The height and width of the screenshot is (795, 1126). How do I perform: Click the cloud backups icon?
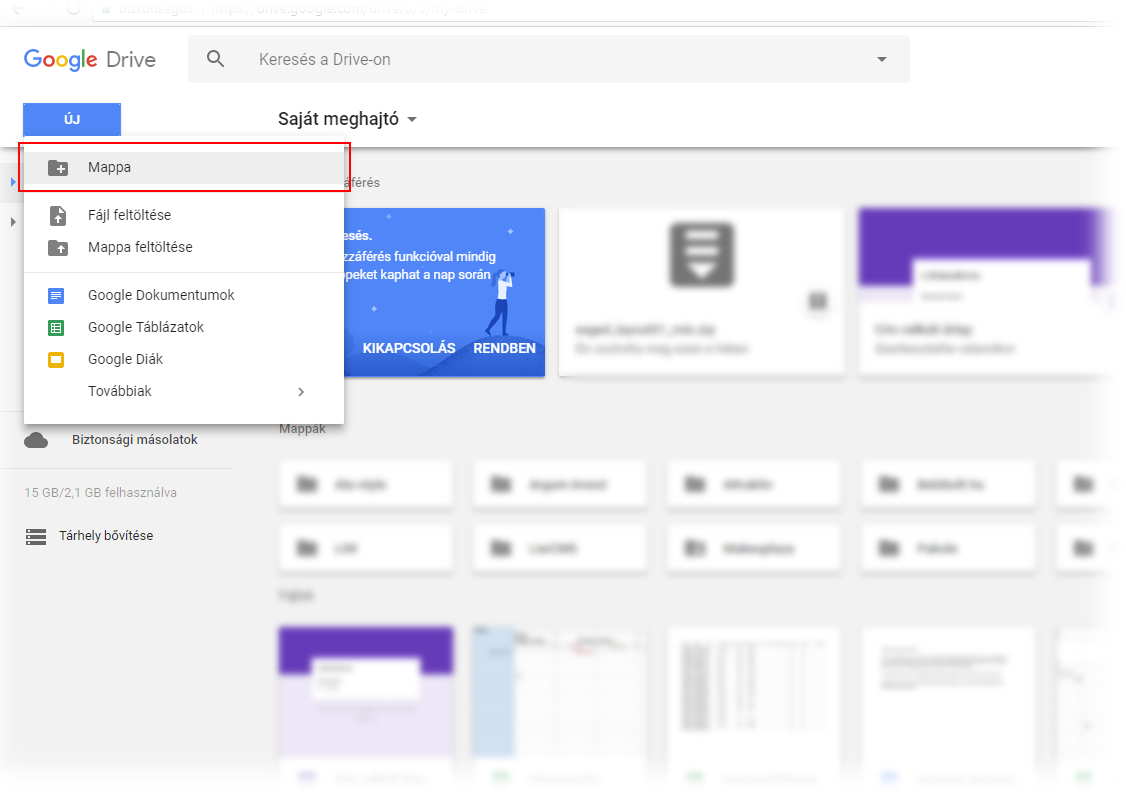point(37,440)
